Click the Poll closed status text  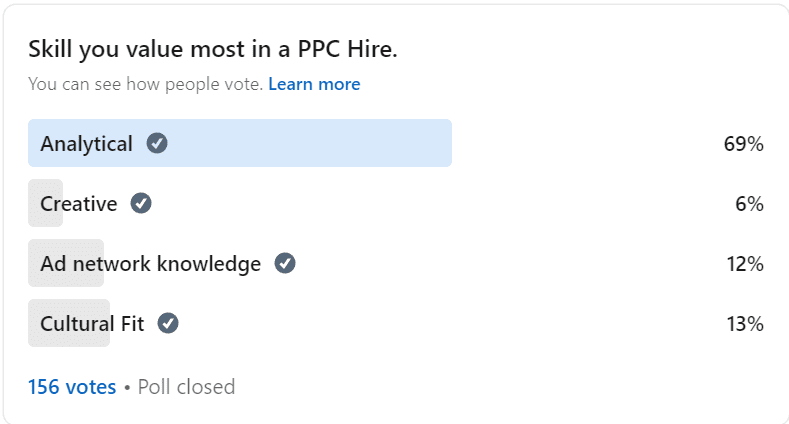coord(186,387)
